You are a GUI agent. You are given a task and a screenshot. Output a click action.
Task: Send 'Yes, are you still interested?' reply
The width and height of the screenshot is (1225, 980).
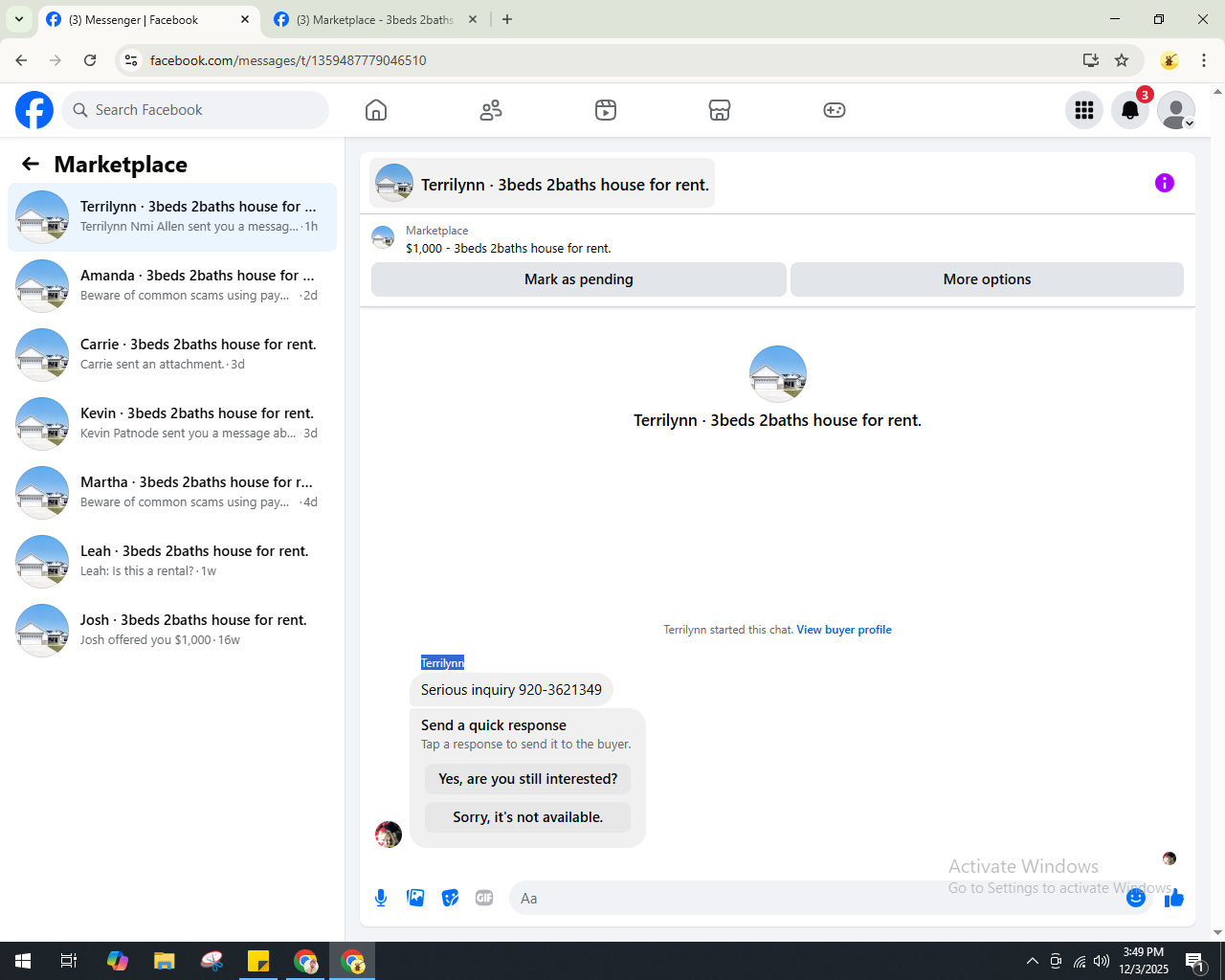coord(528,779)
